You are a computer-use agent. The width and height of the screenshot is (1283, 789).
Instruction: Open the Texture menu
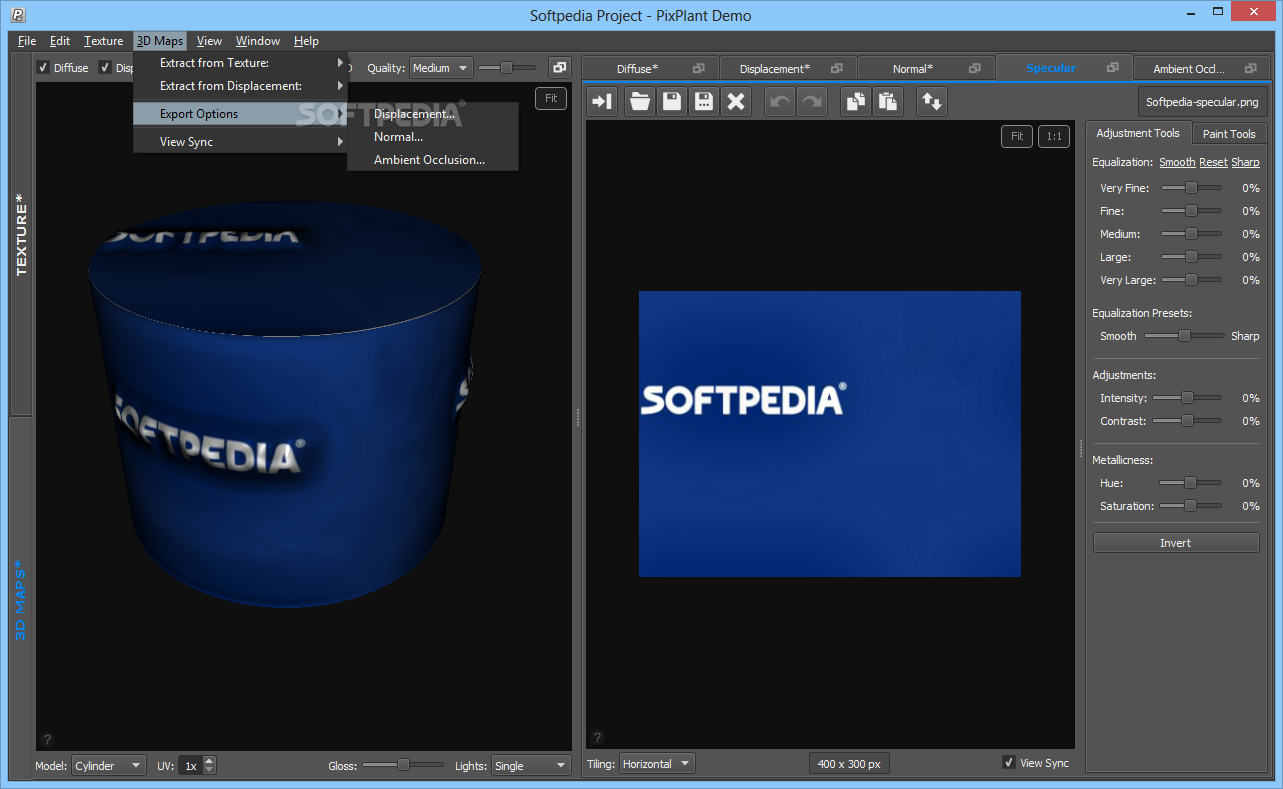point(103,41)
